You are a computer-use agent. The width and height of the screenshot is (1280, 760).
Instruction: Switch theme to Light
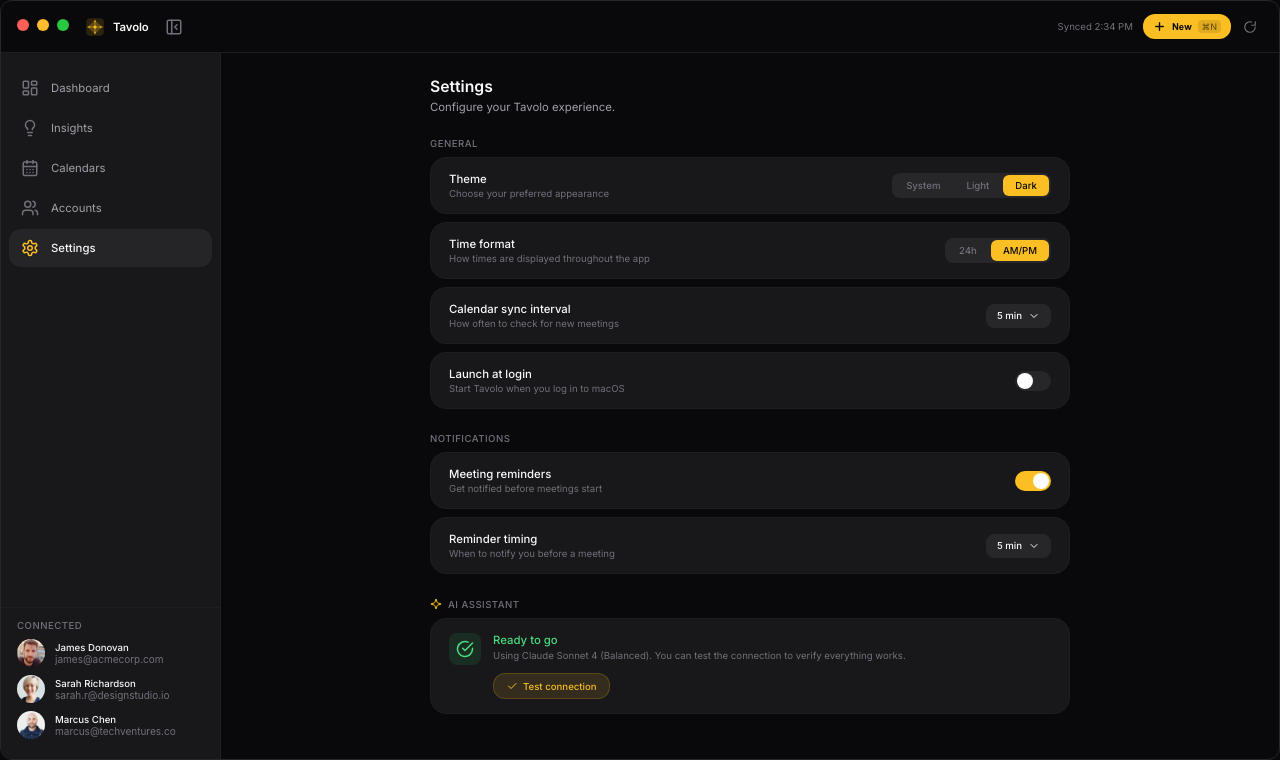(x=977, y=186)
